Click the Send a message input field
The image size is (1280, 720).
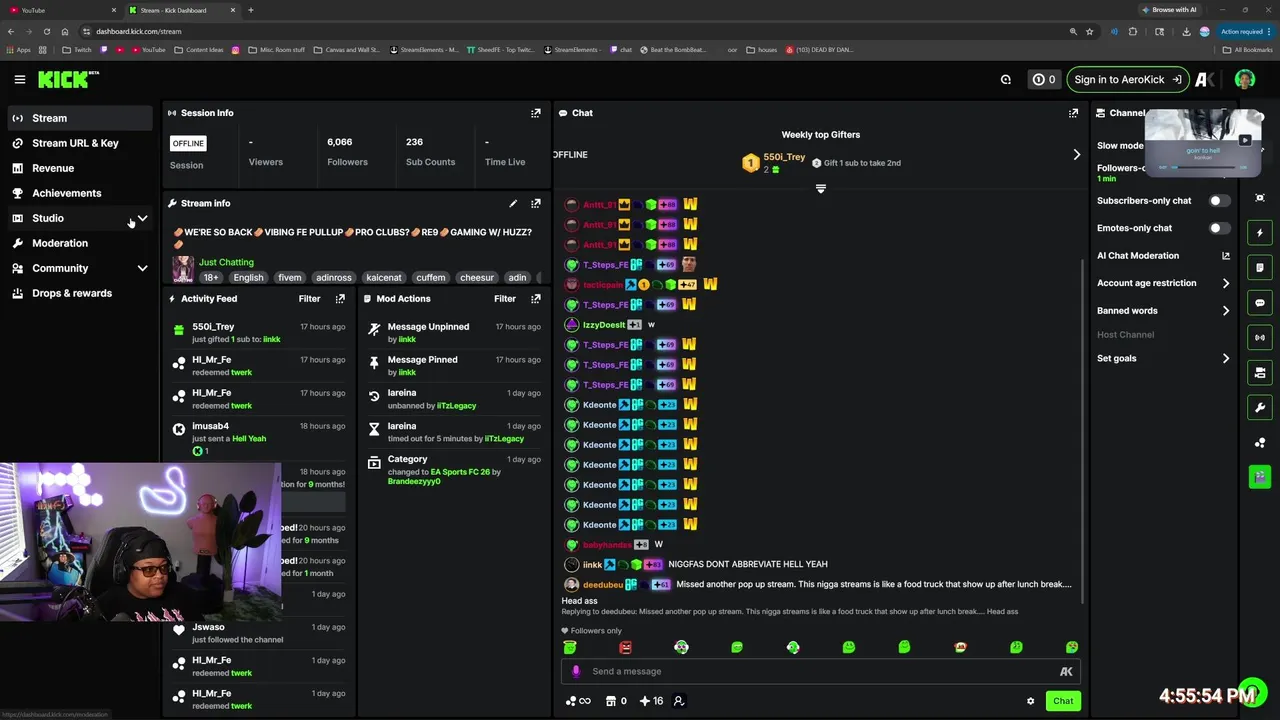pos(820,671)
